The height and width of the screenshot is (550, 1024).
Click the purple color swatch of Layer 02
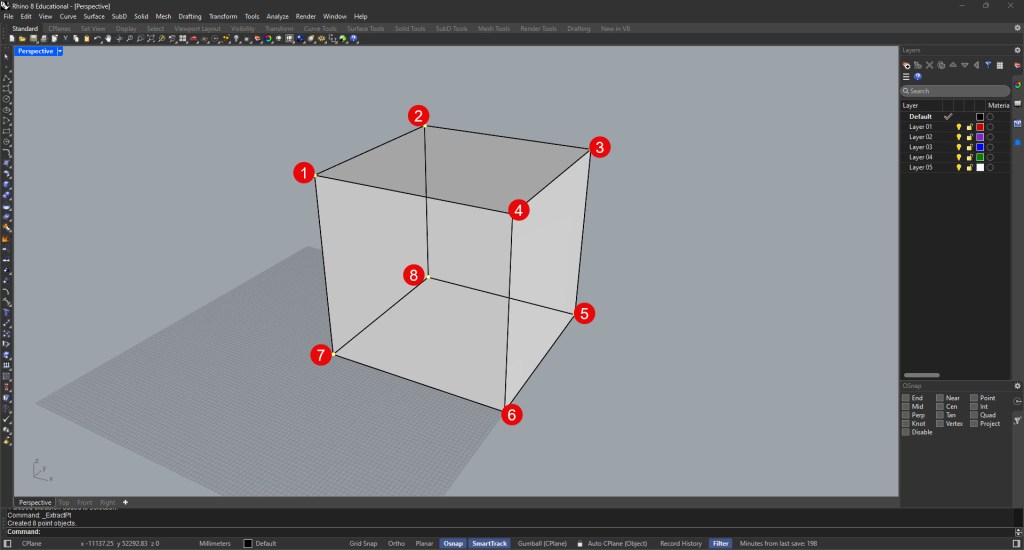(980, 137)
